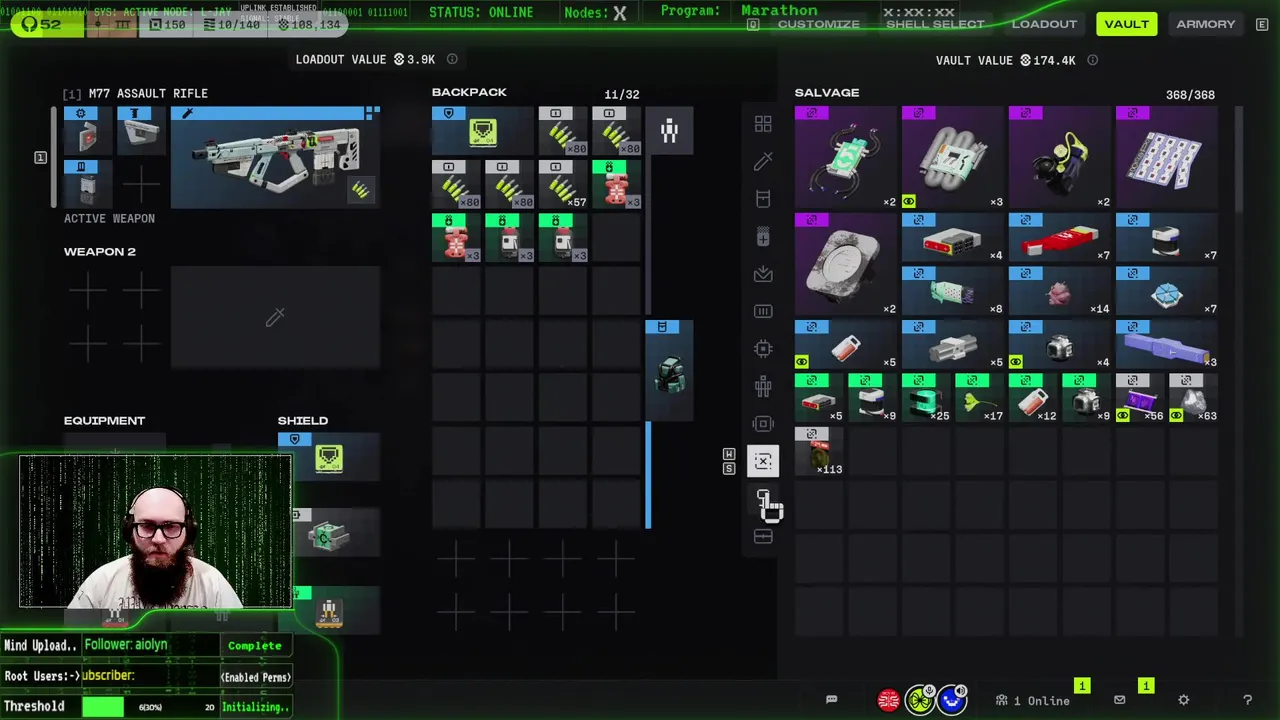Click the purple salvage item with x2 cables

pos(846,158)
